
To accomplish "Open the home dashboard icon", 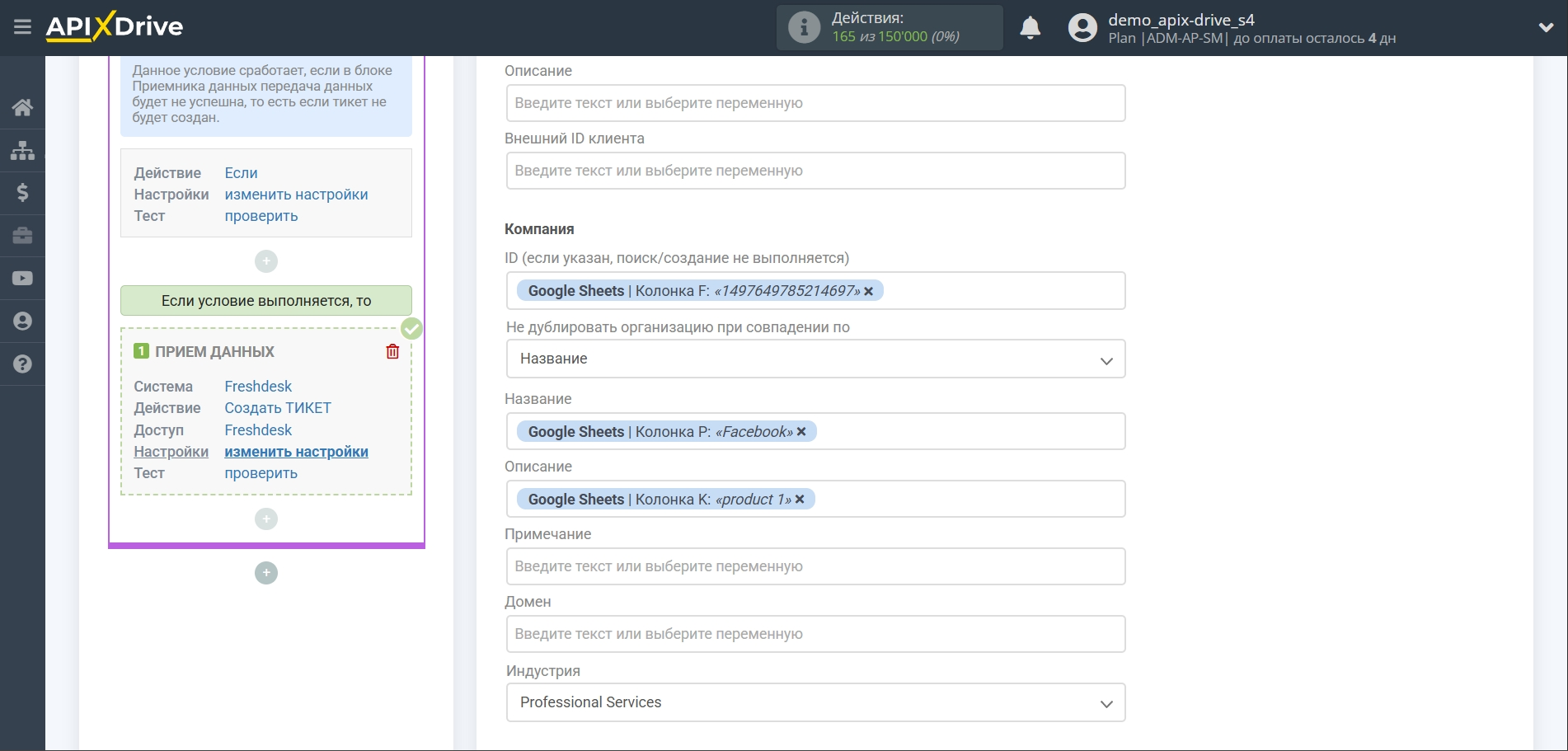I will [22, 107].
